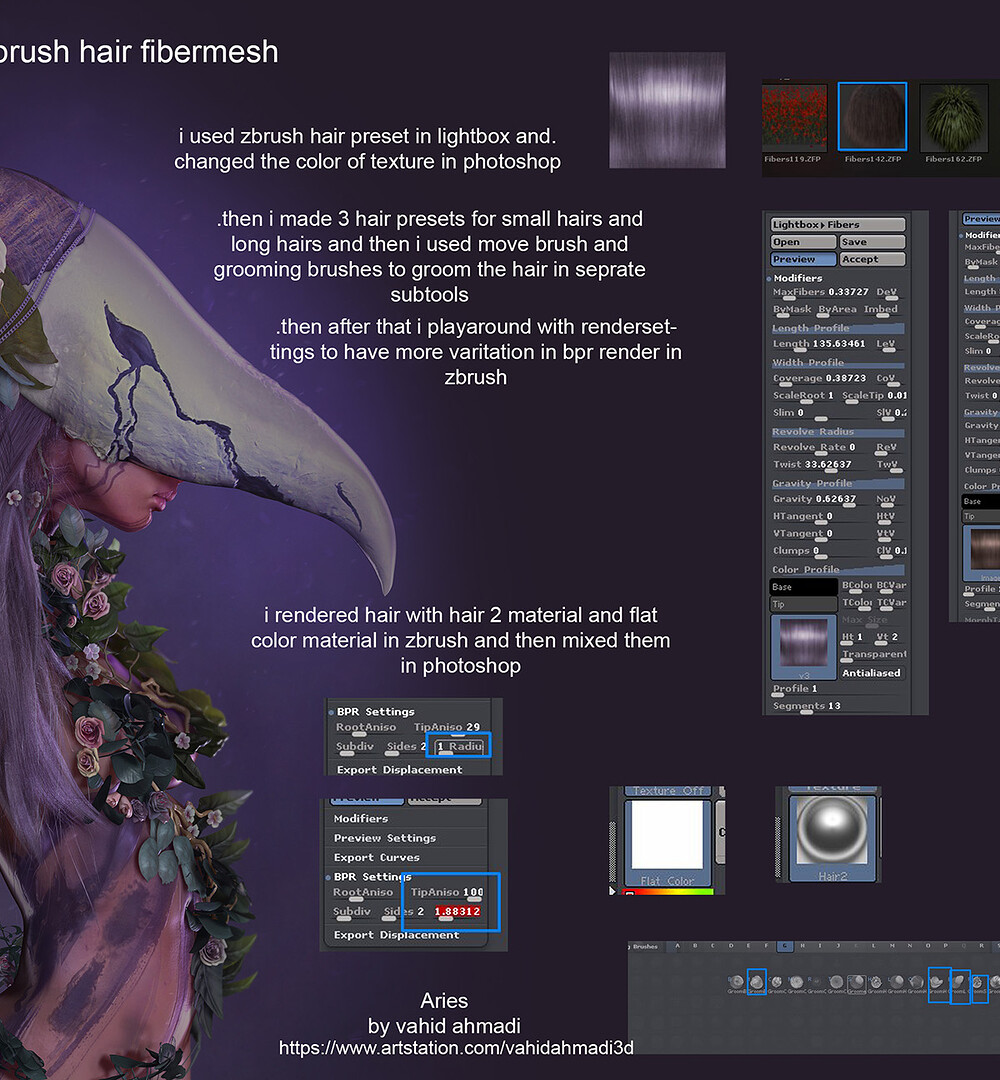Click the red 1.88312 radius field
The height and width of the screenshot is (1080, 1000).
457,913
